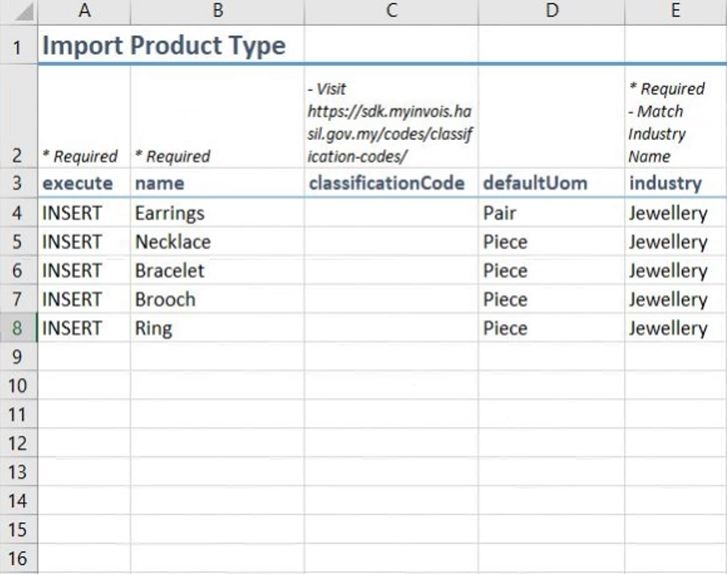The image size is (727, 574).
Task: Select 'Jewellery' cell in Ring row
Action: tap(676, 328)
